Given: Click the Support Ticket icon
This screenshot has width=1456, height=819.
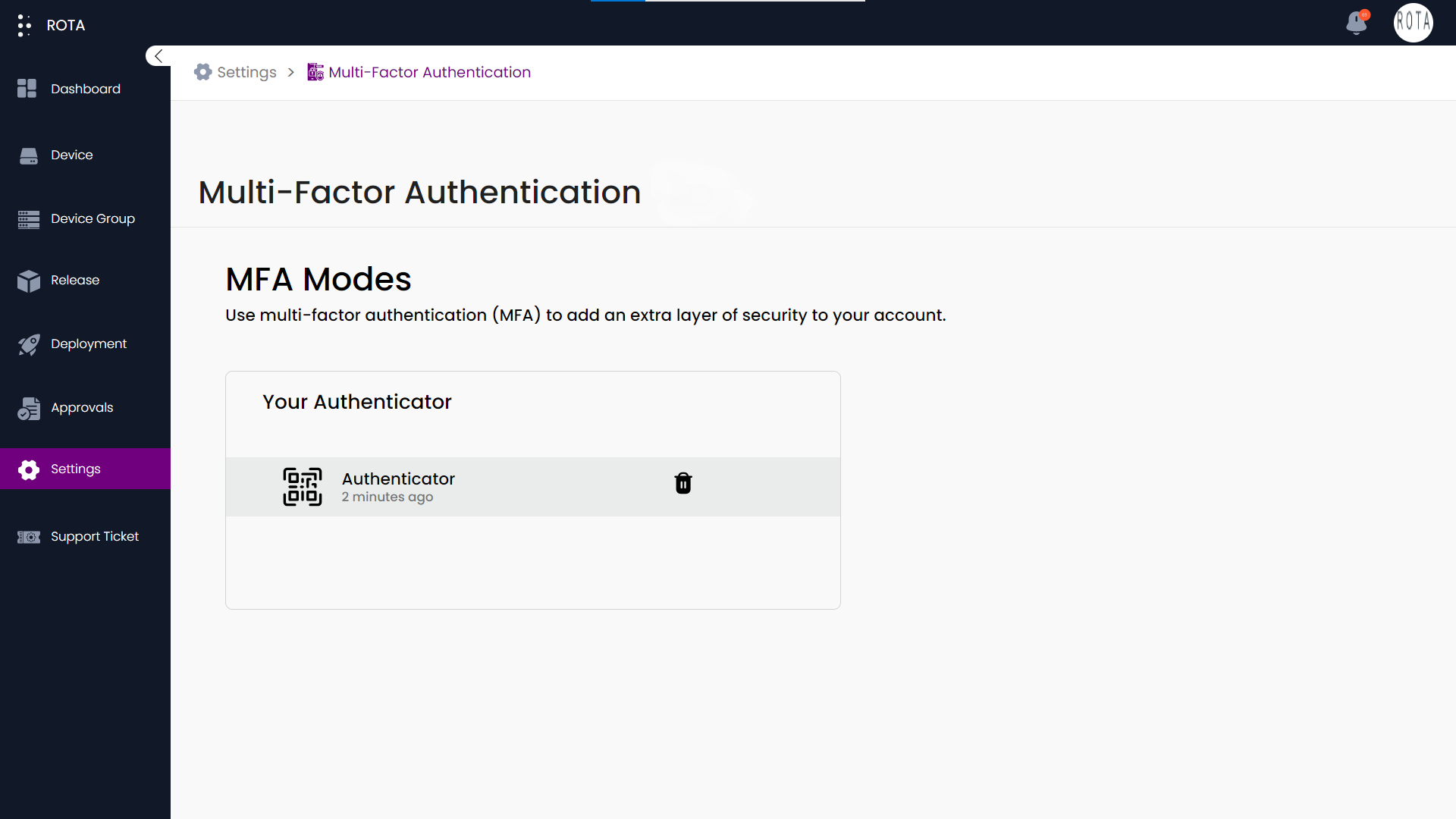Looking at the screenshot, I should pyautogui.click(x=29, y=537).
